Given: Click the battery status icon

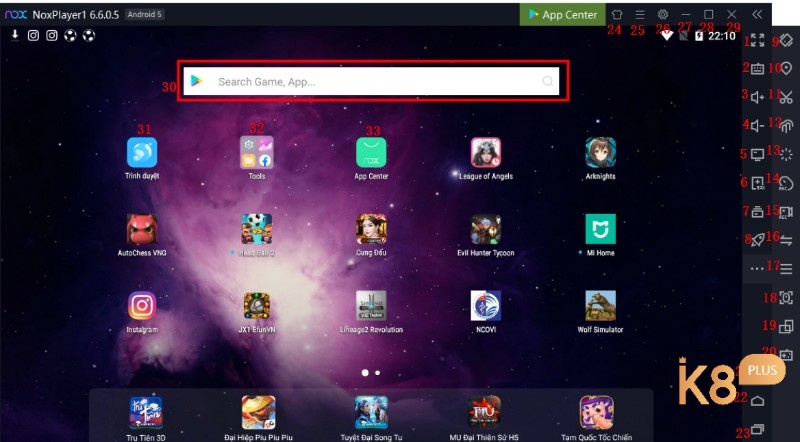Looking at the screenshot, I should [x=699, y=35].
